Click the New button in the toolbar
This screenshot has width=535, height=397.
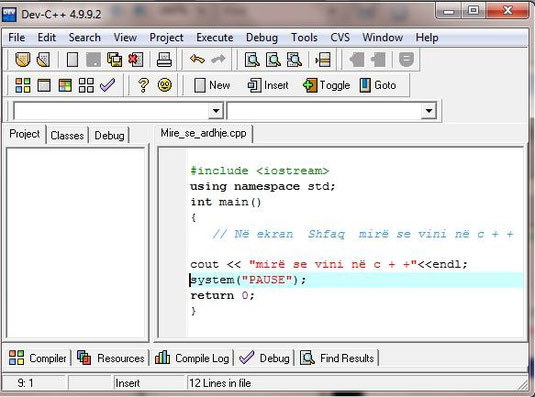pos(212,85)
